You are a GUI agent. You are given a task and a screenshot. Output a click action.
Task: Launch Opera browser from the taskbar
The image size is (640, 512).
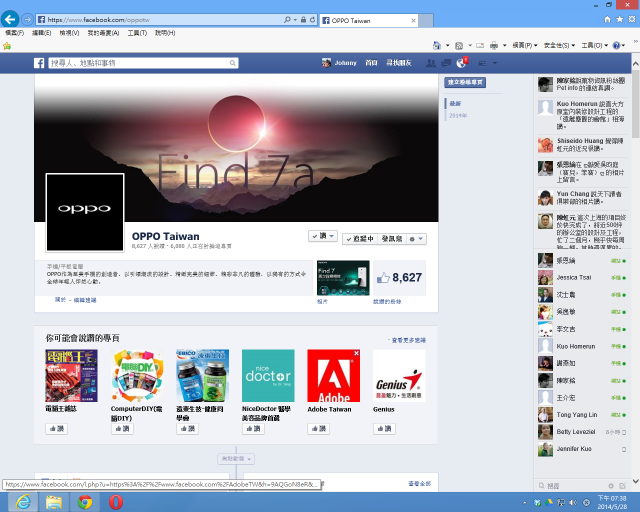pyautogui.click(x=116, y=502)
